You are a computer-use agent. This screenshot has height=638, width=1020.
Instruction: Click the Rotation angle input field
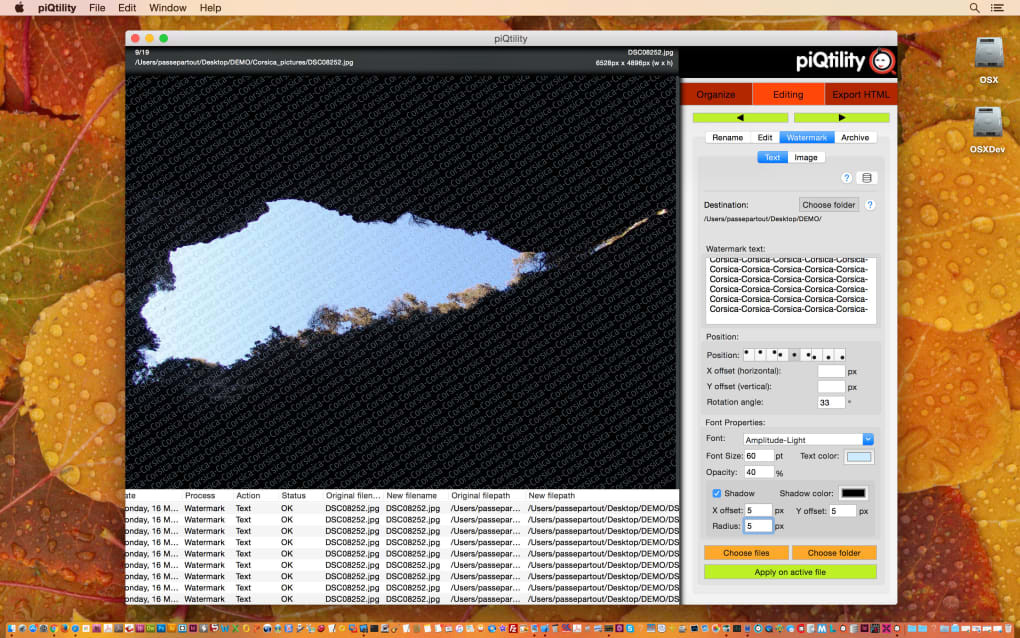[830, 403]
